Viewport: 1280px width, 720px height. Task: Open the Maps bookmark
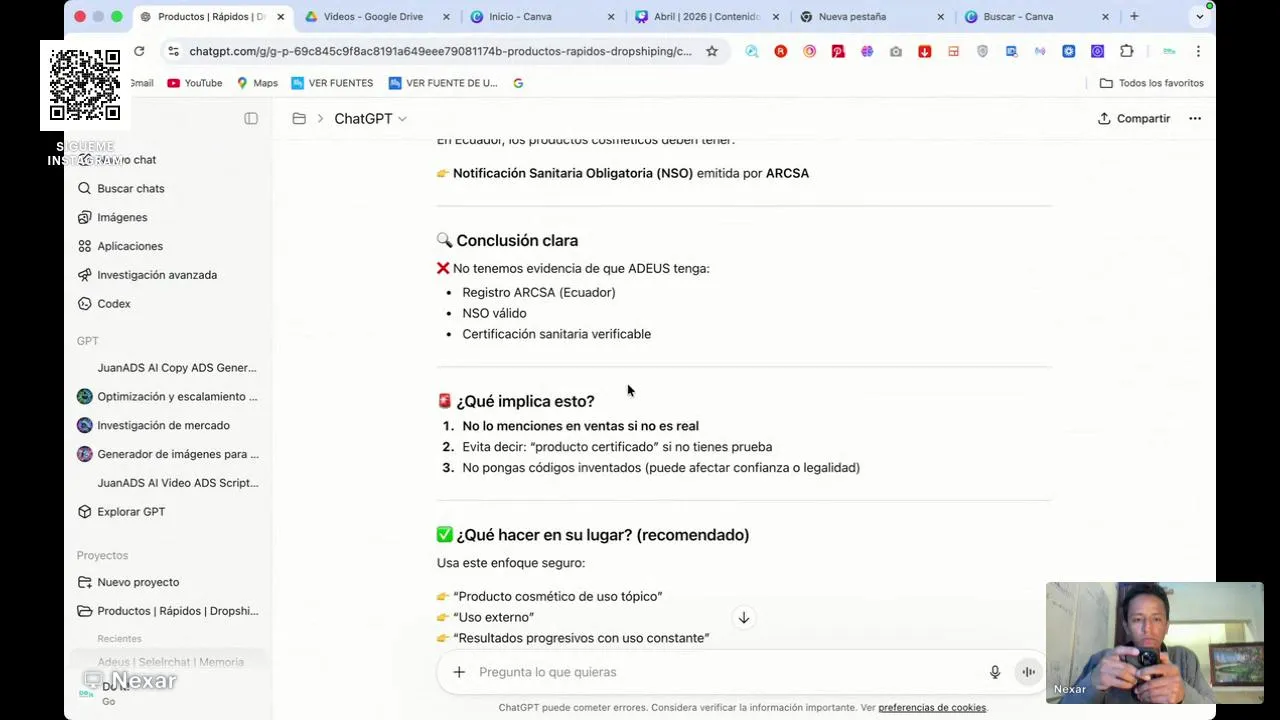pos(257,83)
